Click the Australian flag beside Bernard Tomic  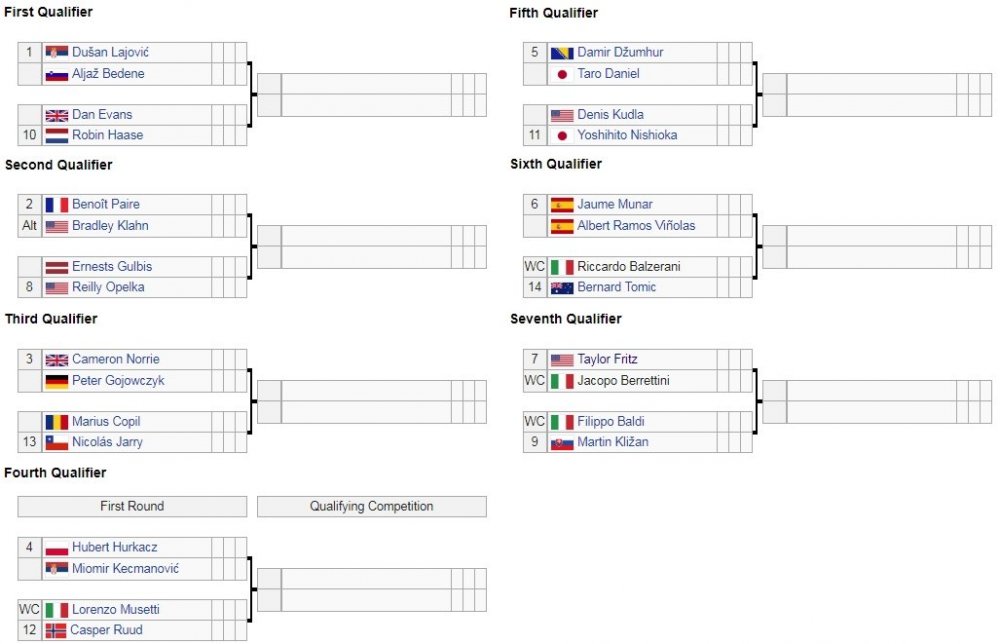[x=562, y=288]
